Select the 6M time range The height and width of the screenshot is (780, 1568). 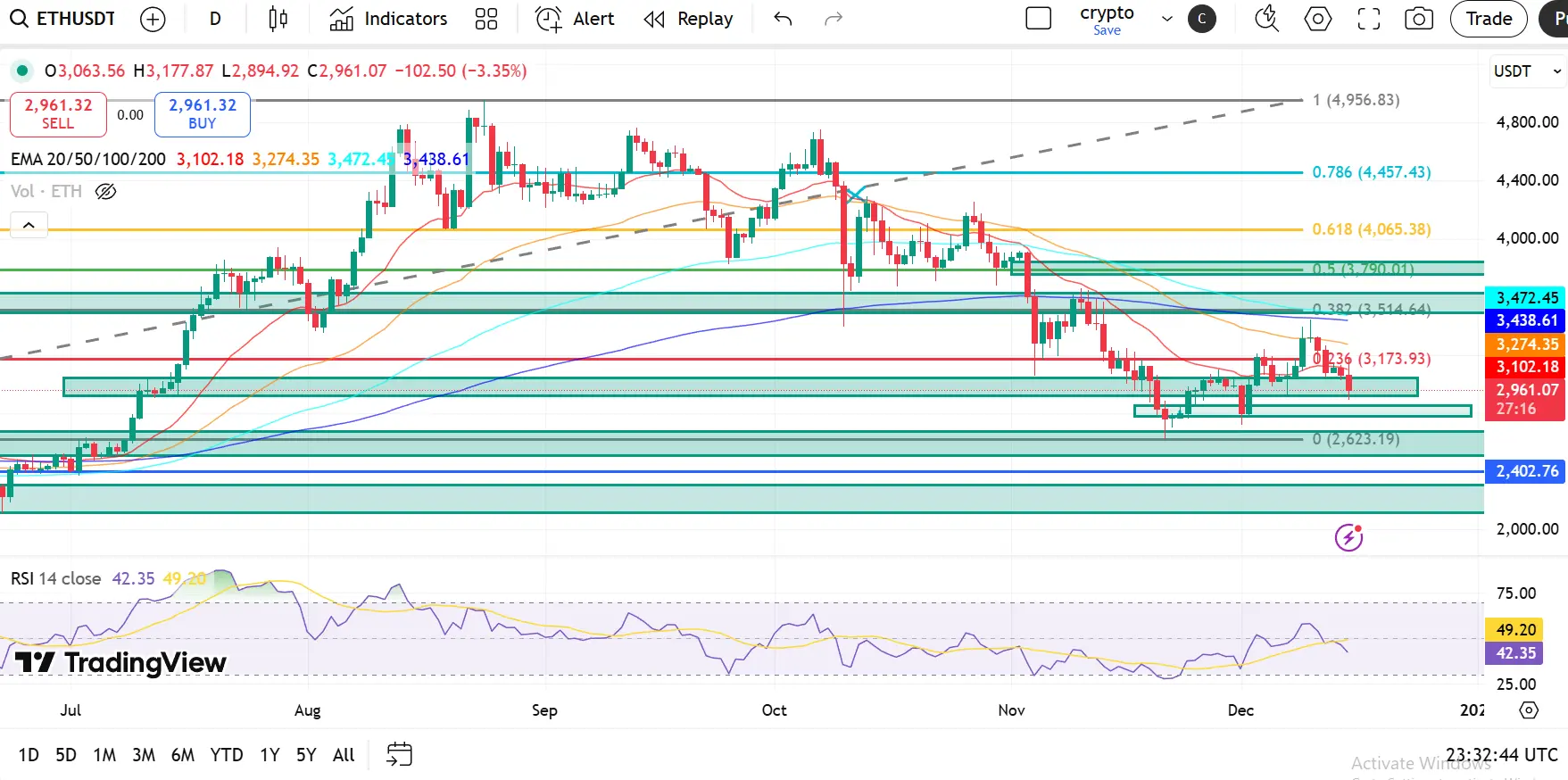pos(183,755)
